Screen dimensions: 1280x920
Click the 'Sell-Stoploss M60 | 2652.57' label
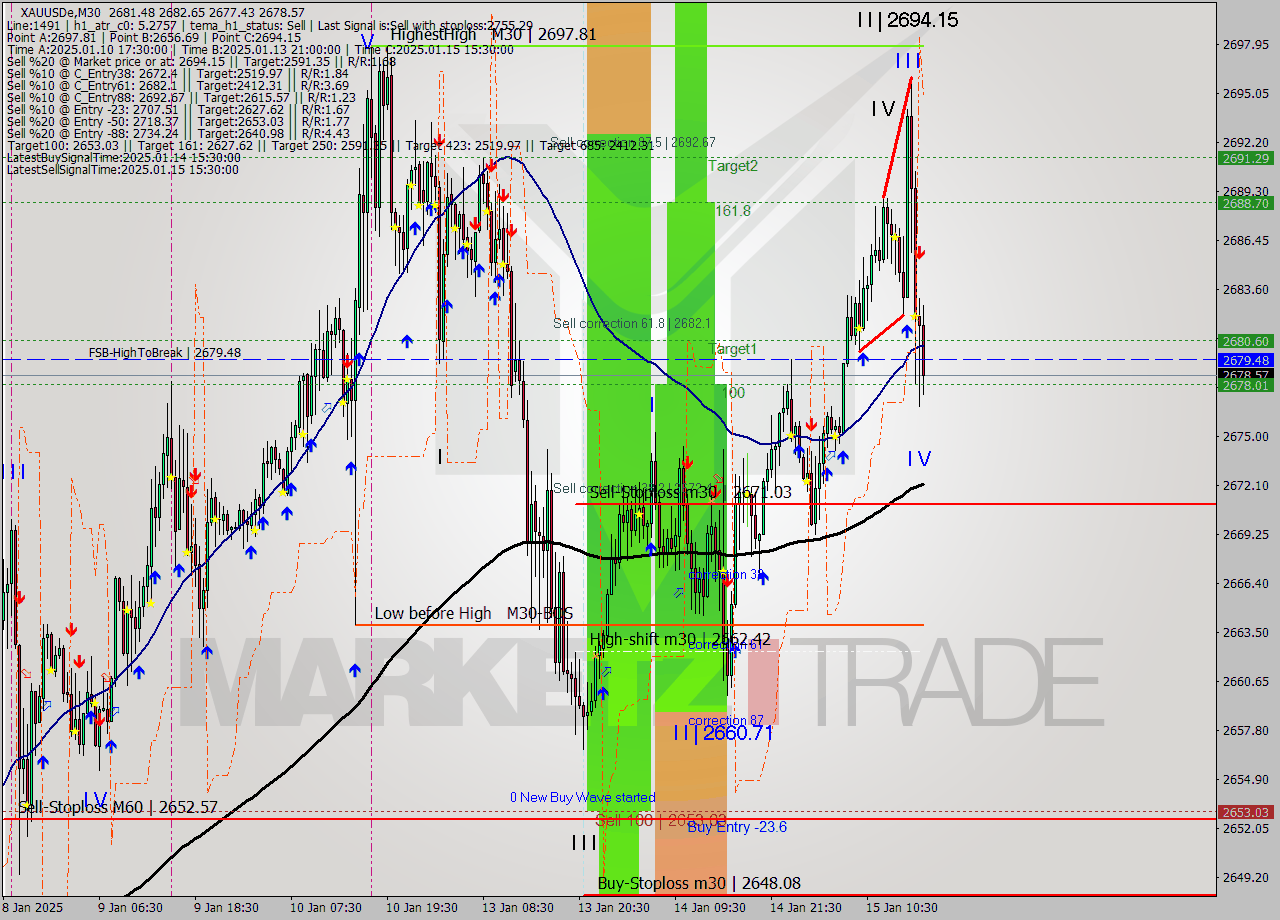click(x=118, y=807)
